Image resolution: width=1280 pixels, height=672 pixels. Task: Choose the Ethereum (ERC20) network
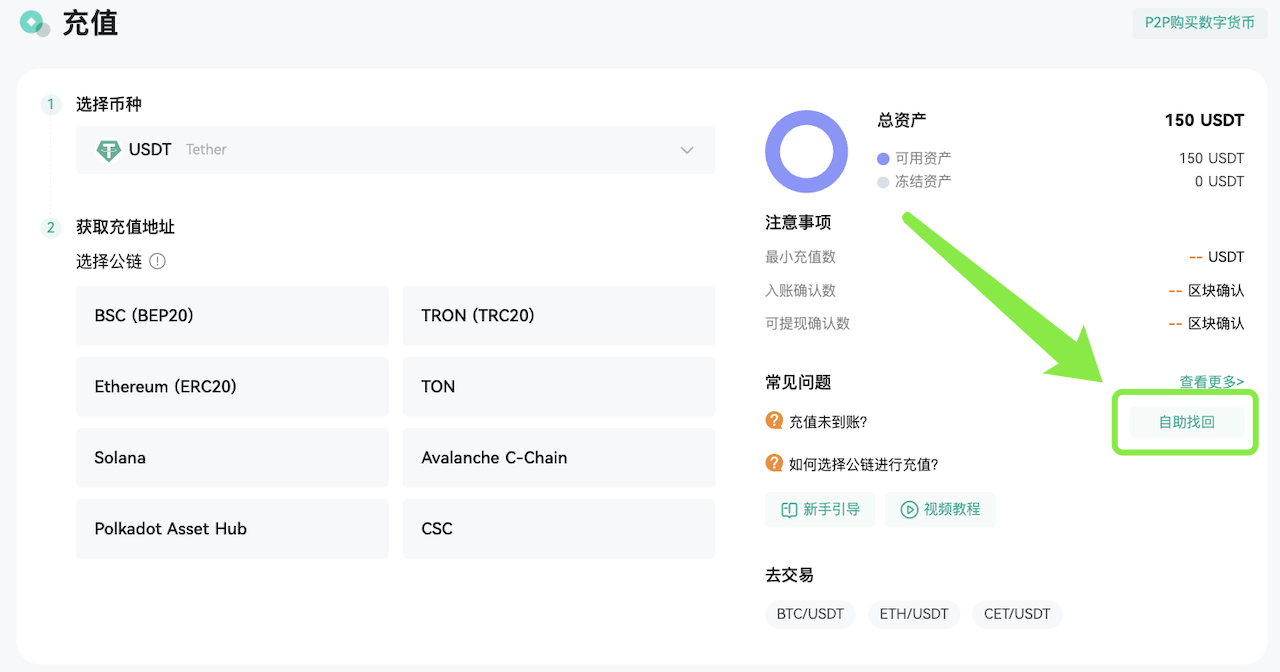tap(232, 387)
